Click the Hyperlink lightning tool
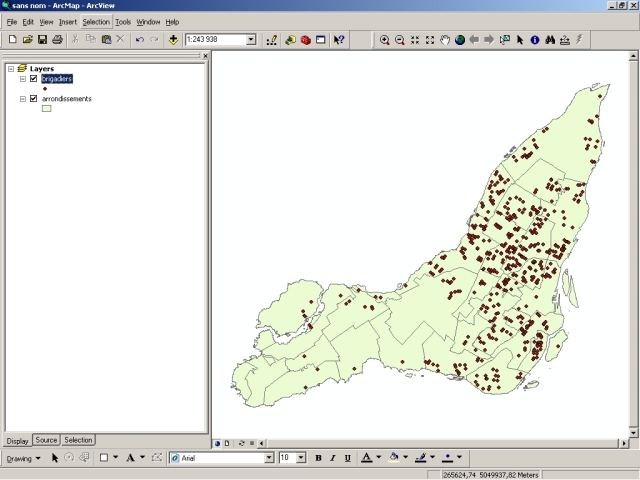The image size is (640, 480). pyautogui.click(x=580, y=40)
